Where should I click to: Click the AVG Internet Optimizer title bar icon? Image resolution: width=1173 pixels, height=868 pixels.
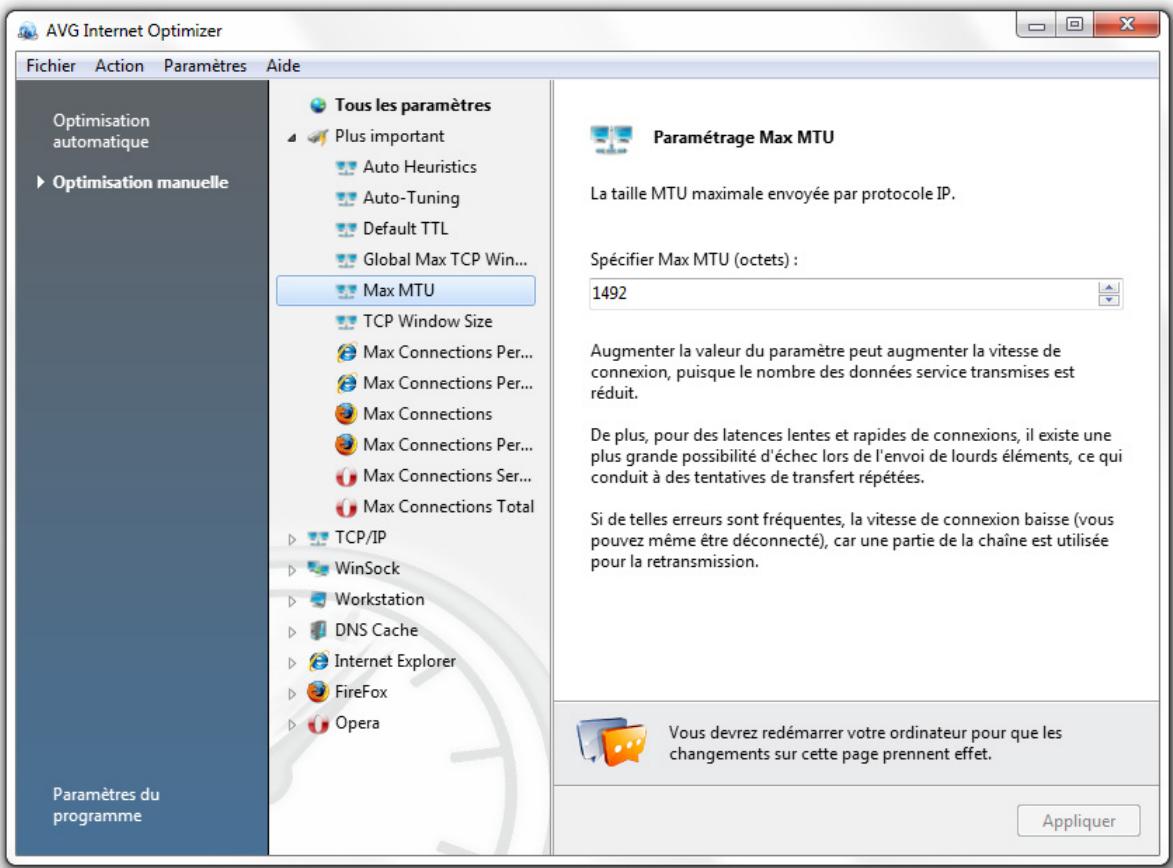pos(28,31)
